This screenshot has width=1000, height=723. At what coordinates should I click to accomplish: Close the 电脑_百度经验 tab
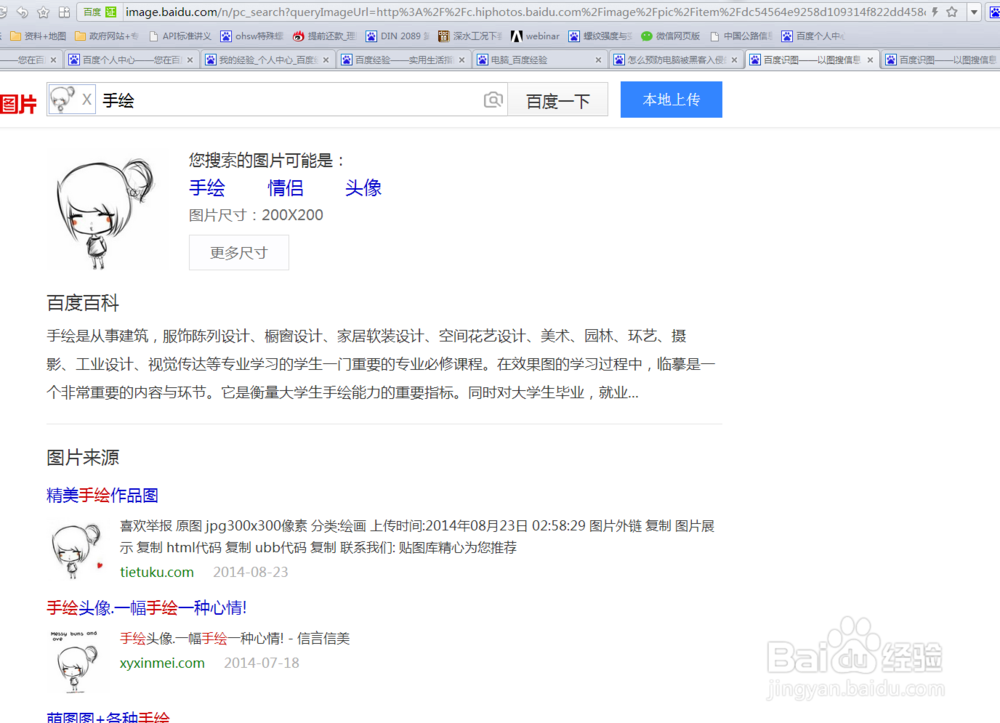click(598, 60)
